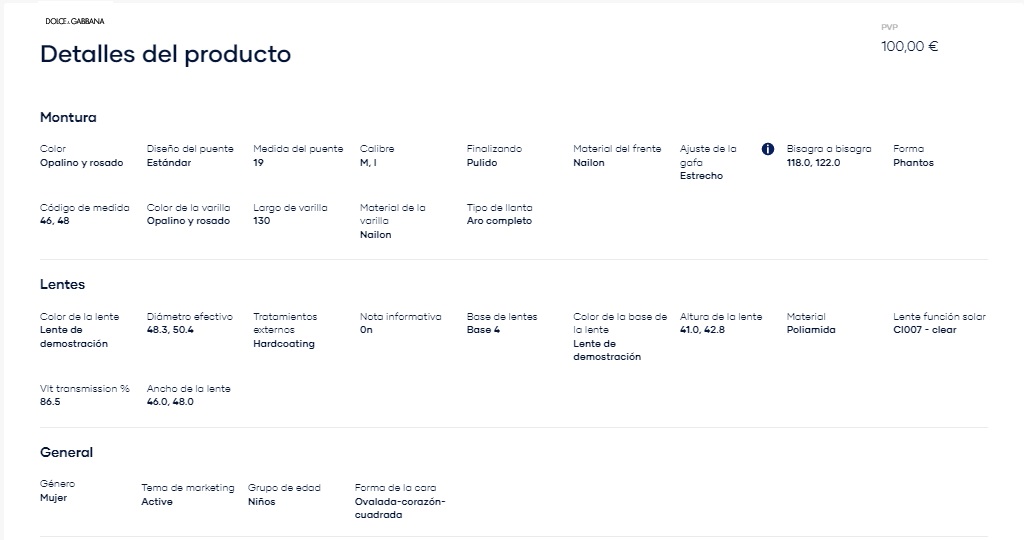Click the Cl007 - clear lens function value
Screen dimensions: 1024x540
click(x=924, y=330)
